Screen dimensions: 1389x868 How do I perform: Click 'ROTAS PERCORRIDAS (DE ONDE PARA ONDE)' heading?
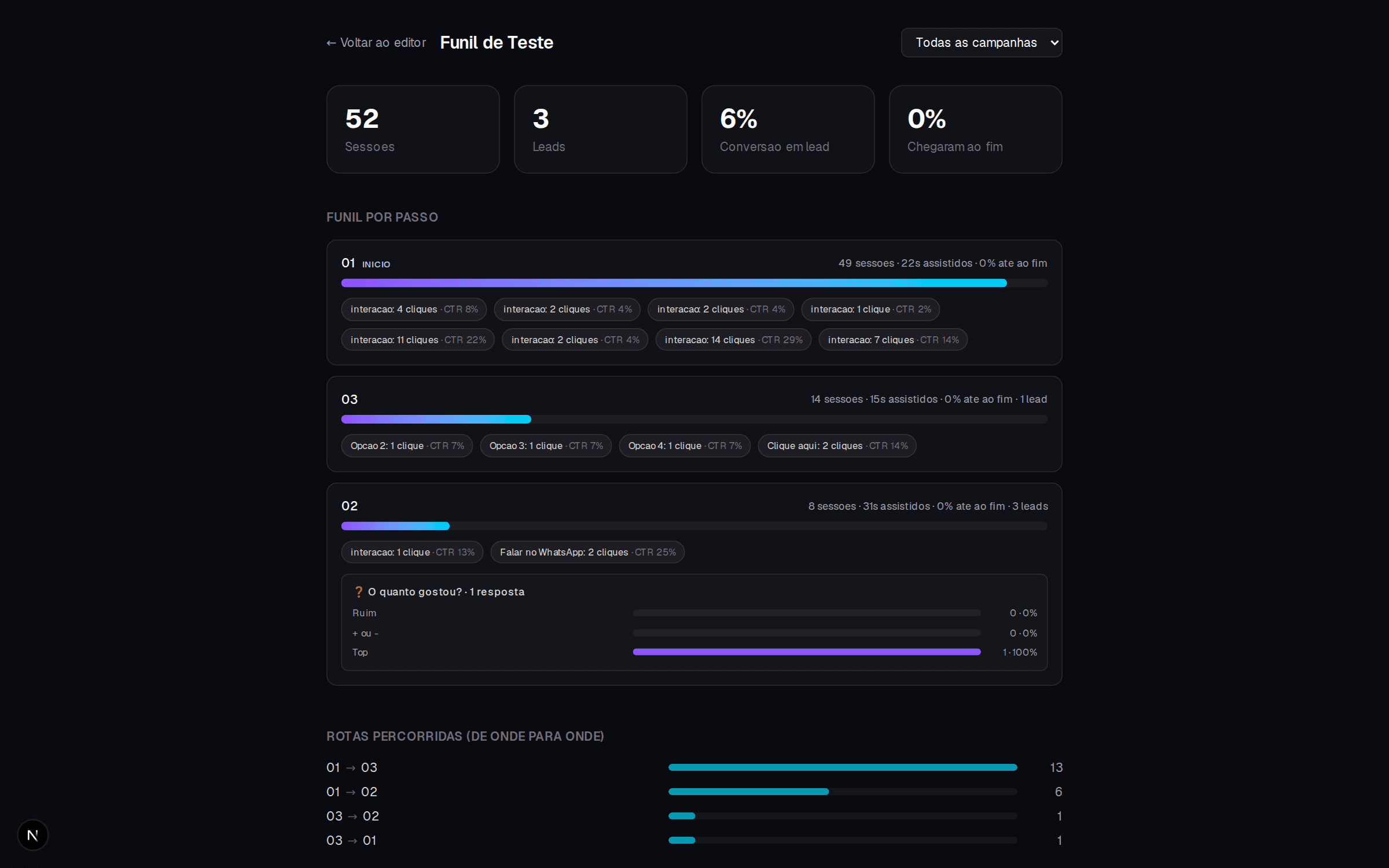tap(465, 736)
